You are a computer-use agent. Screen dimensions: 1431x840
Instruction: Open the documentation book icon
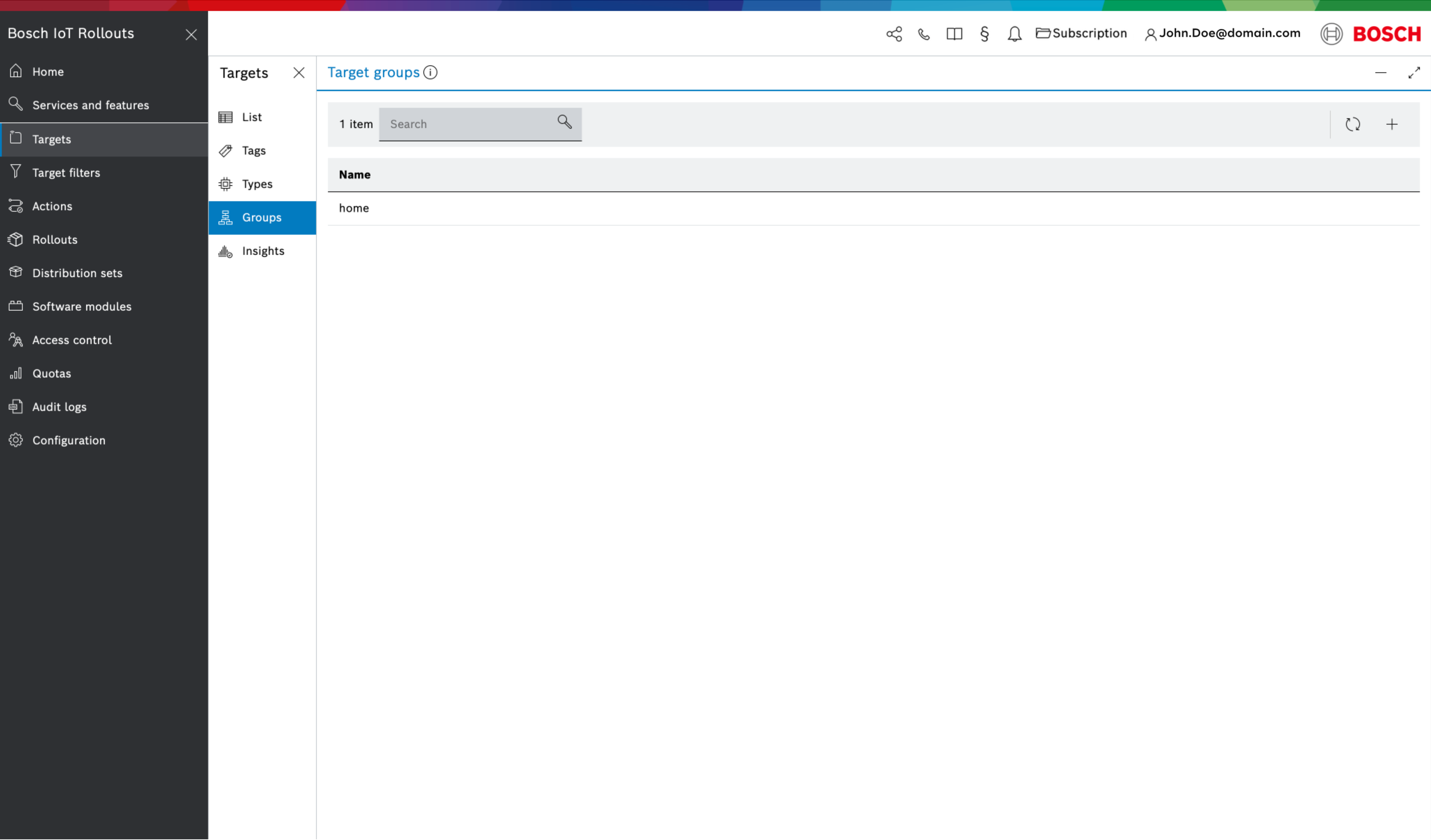(954, 34)
